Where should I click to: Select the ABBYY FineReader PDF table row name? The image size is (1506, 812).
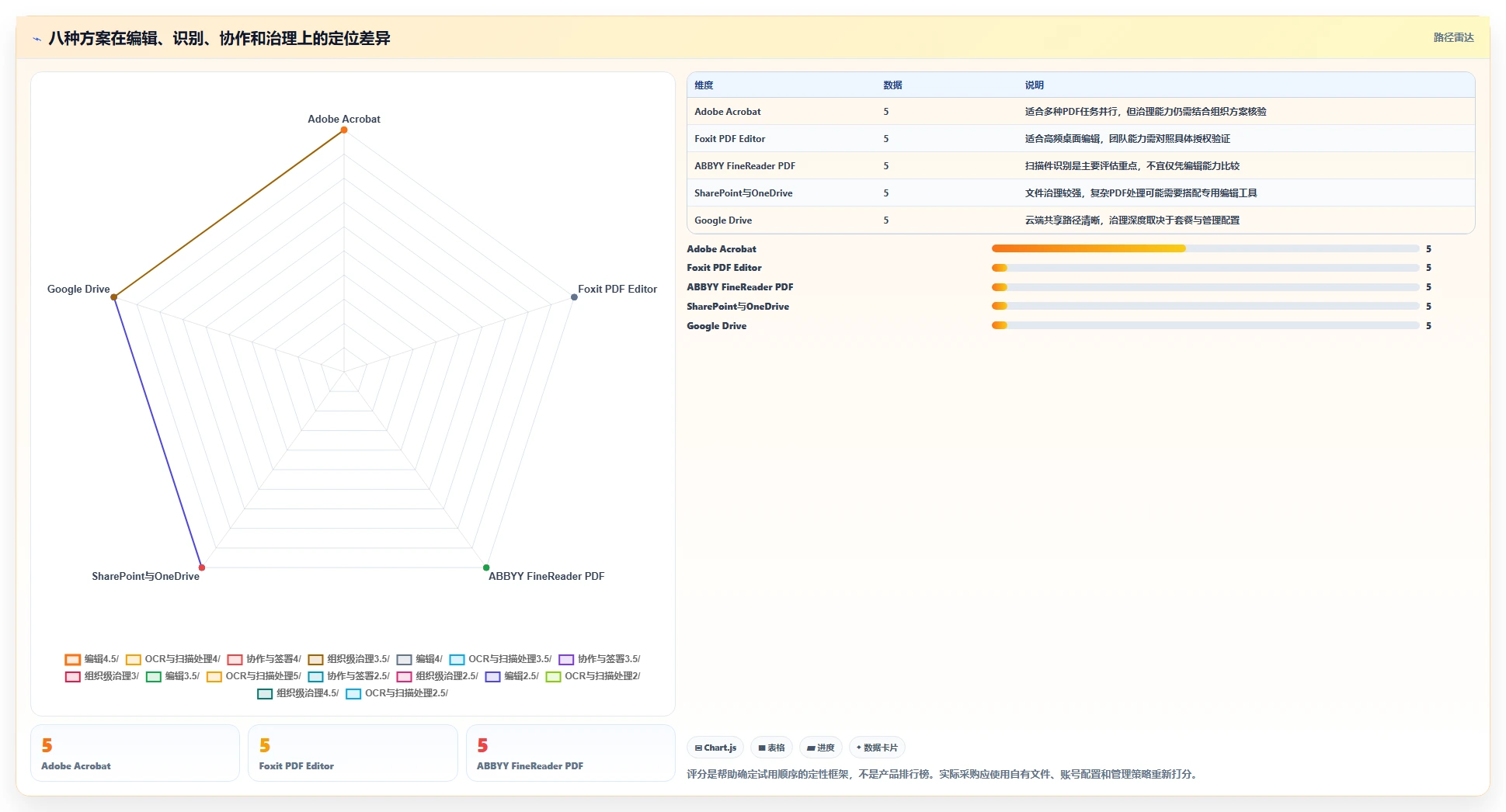click(744, 166)
